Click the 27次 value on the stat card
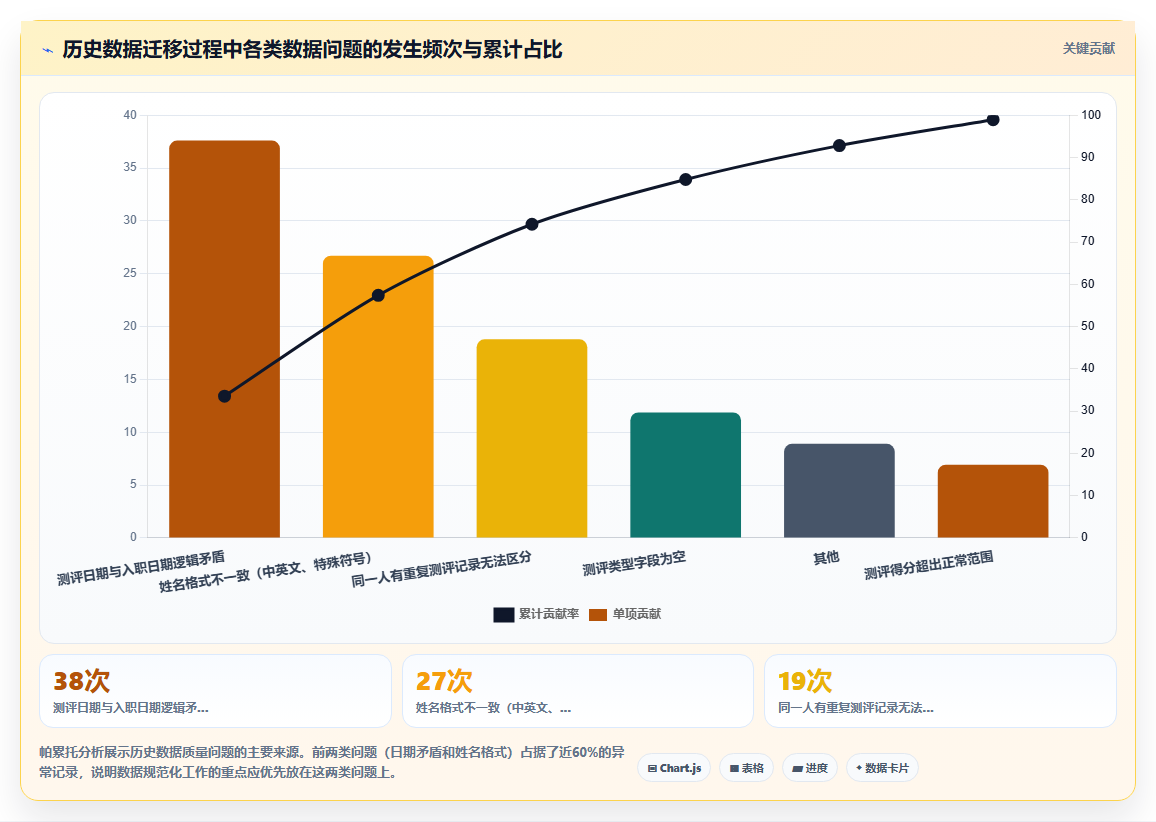Viewport: 1156px width, 822px height. click(x=444, y=681)
